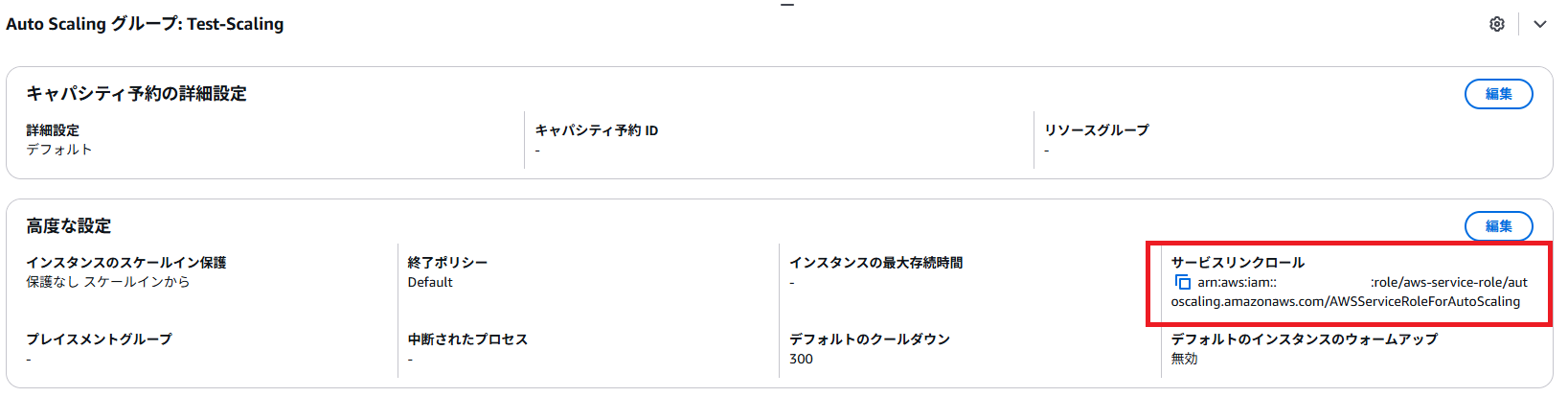1568x397 pixels.
Task: Select the 300 value under デフォルトのクールダウン
Action: [801, 359]
